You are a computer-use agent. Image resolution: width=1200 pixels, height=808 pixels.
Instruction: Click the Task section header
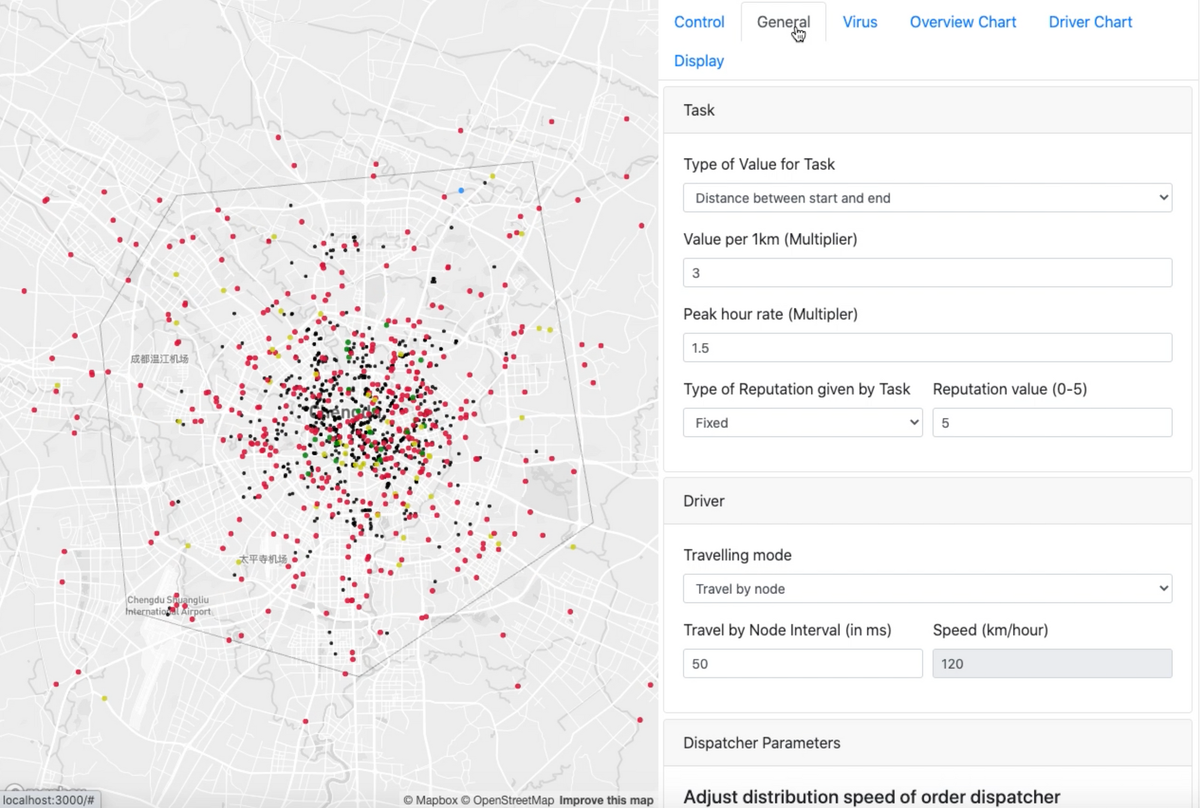point(698,110)
